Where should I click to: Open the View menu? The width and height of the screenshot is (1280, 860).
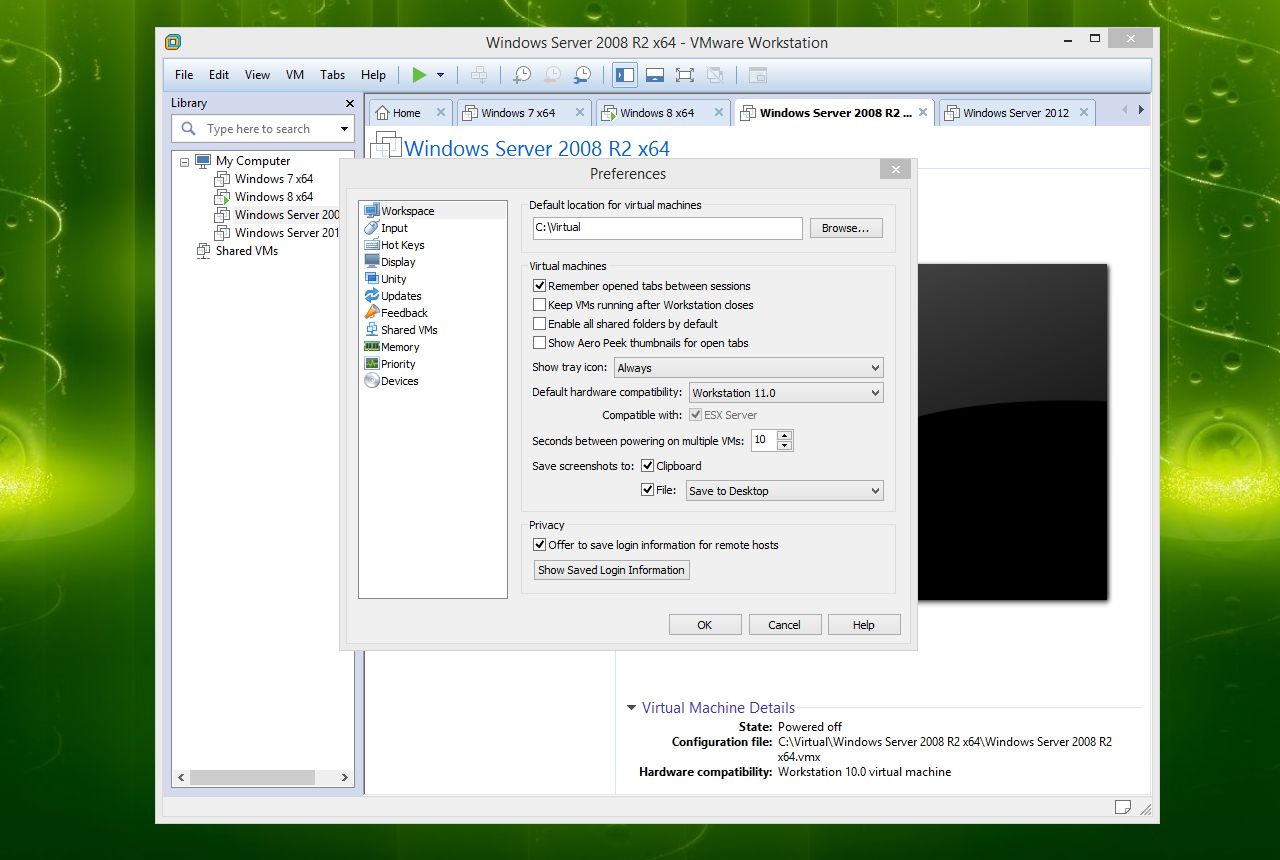pos(257,75)
